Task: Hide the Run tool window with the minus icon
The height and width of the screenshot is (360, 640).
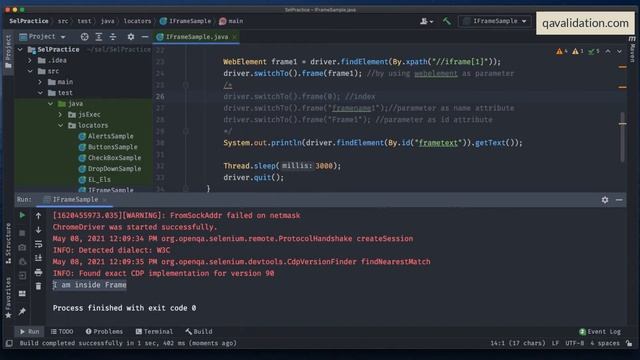Action: [x=619, y=200]
